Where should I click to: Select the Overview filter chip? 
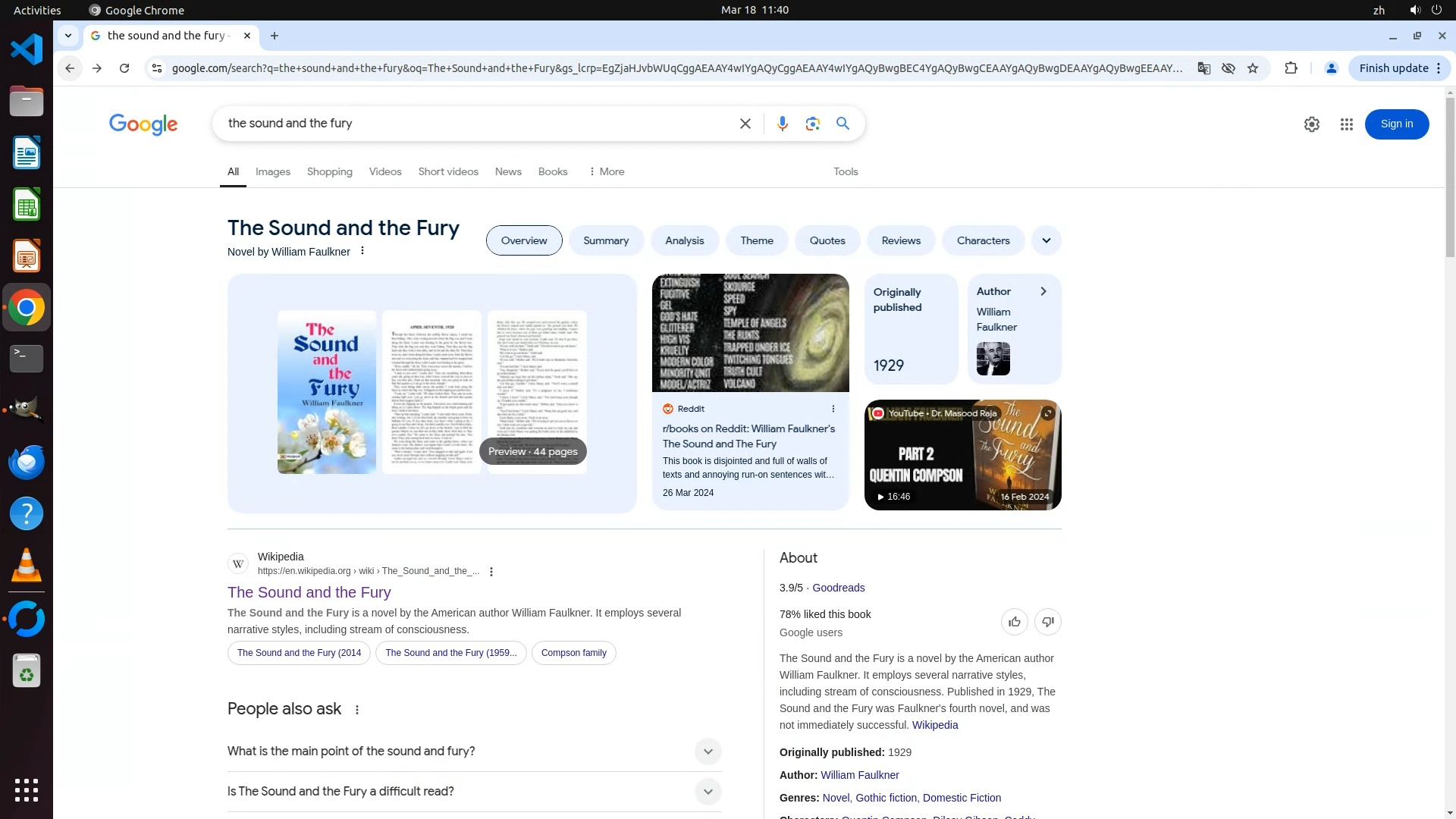tap(523, 240)
